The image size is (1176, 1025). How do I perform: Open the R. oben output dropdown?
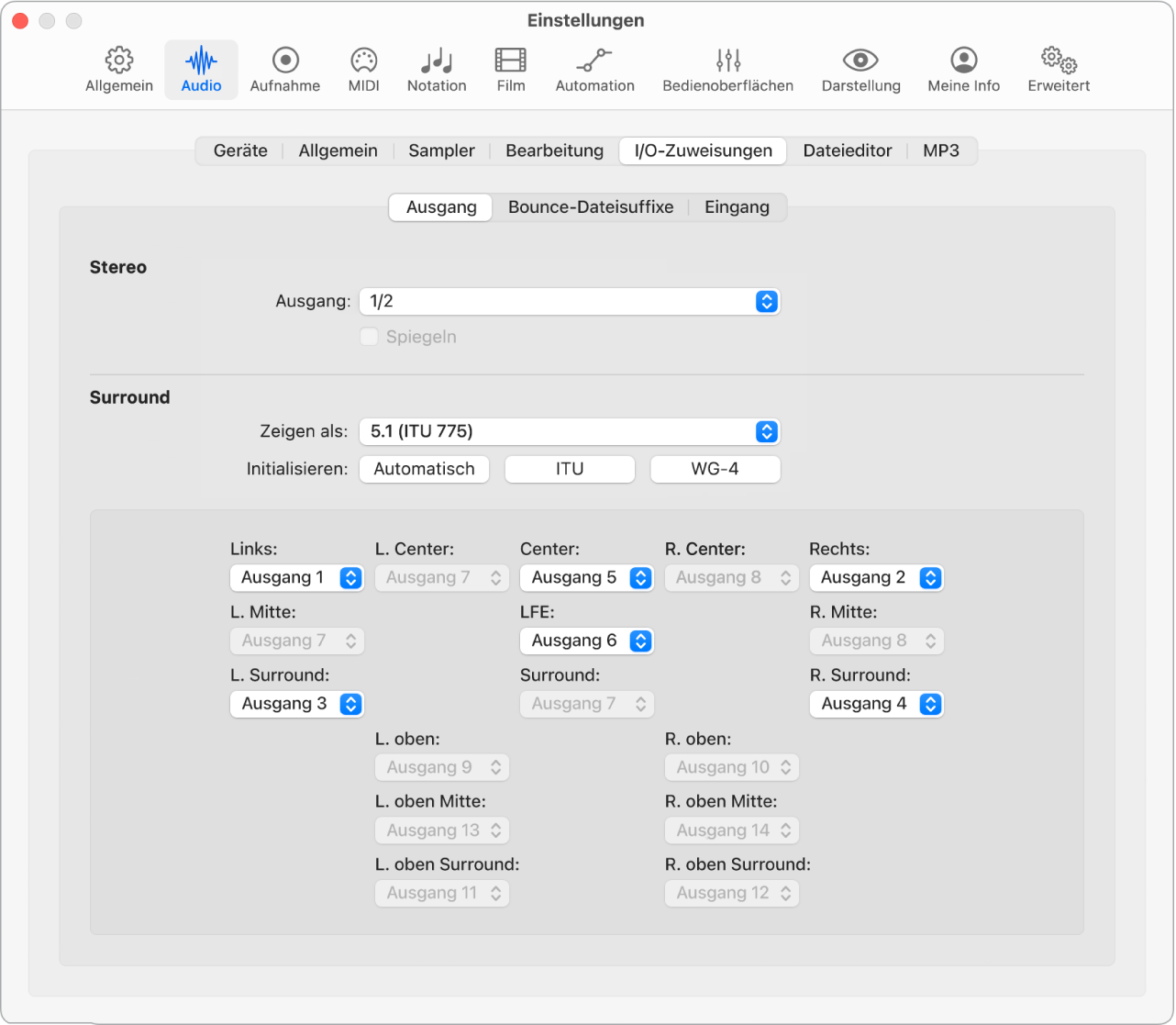tap(732, 768)
